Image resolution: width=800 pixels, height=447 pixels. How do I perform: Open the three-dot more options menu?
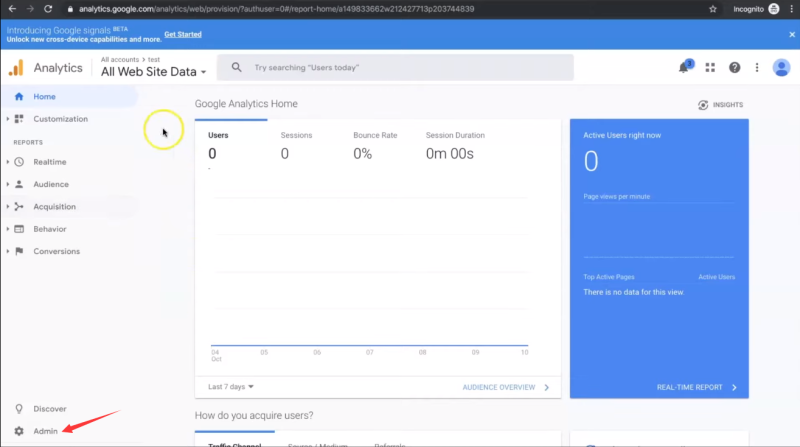coord(757,68)
